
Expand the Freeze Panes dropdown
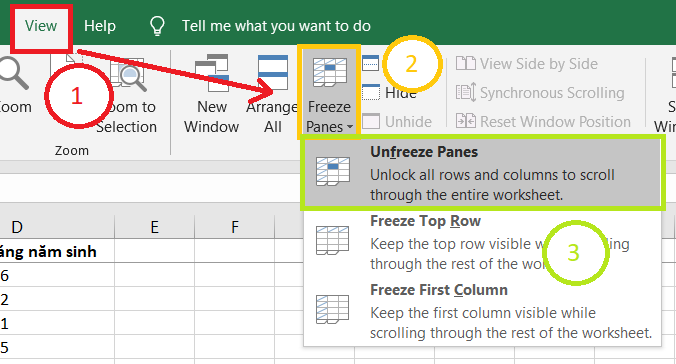329,93
